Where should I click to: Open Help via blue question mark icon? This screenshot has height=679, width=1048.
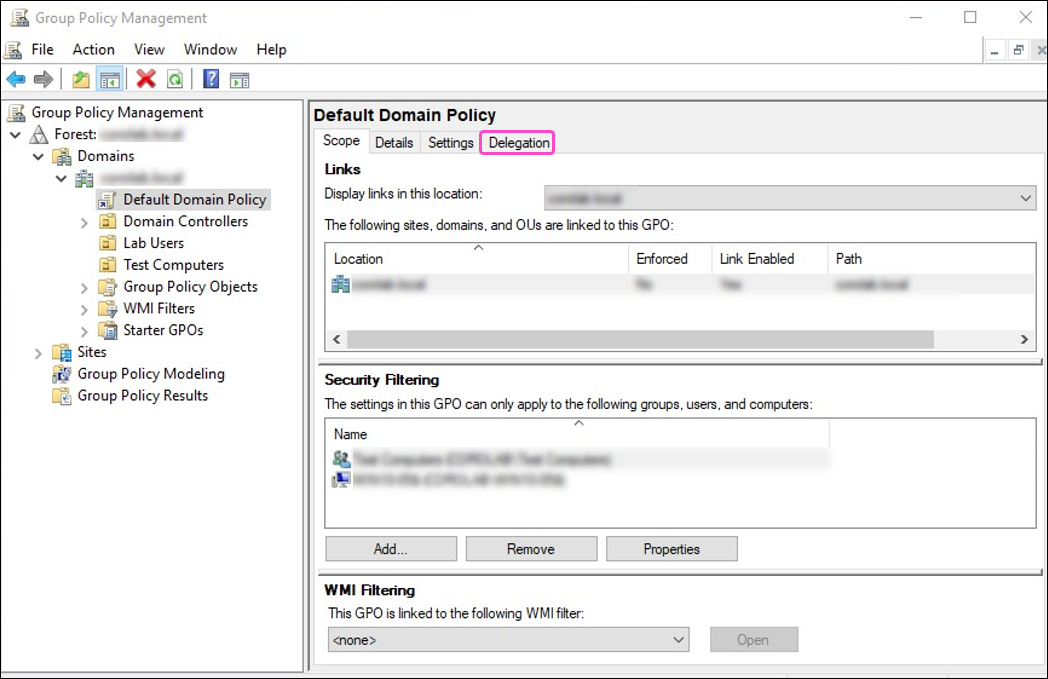211,79
